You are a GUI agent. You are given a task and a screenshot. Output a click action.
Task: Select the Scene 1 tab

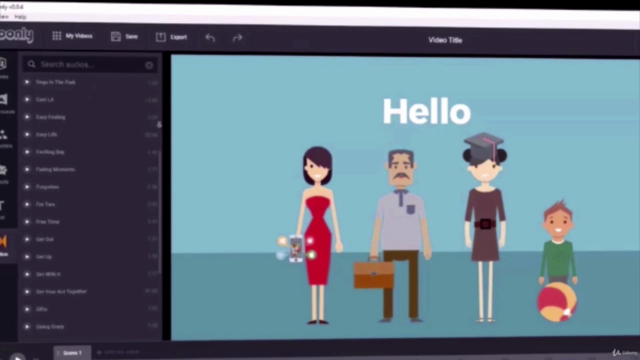[72, 353]
